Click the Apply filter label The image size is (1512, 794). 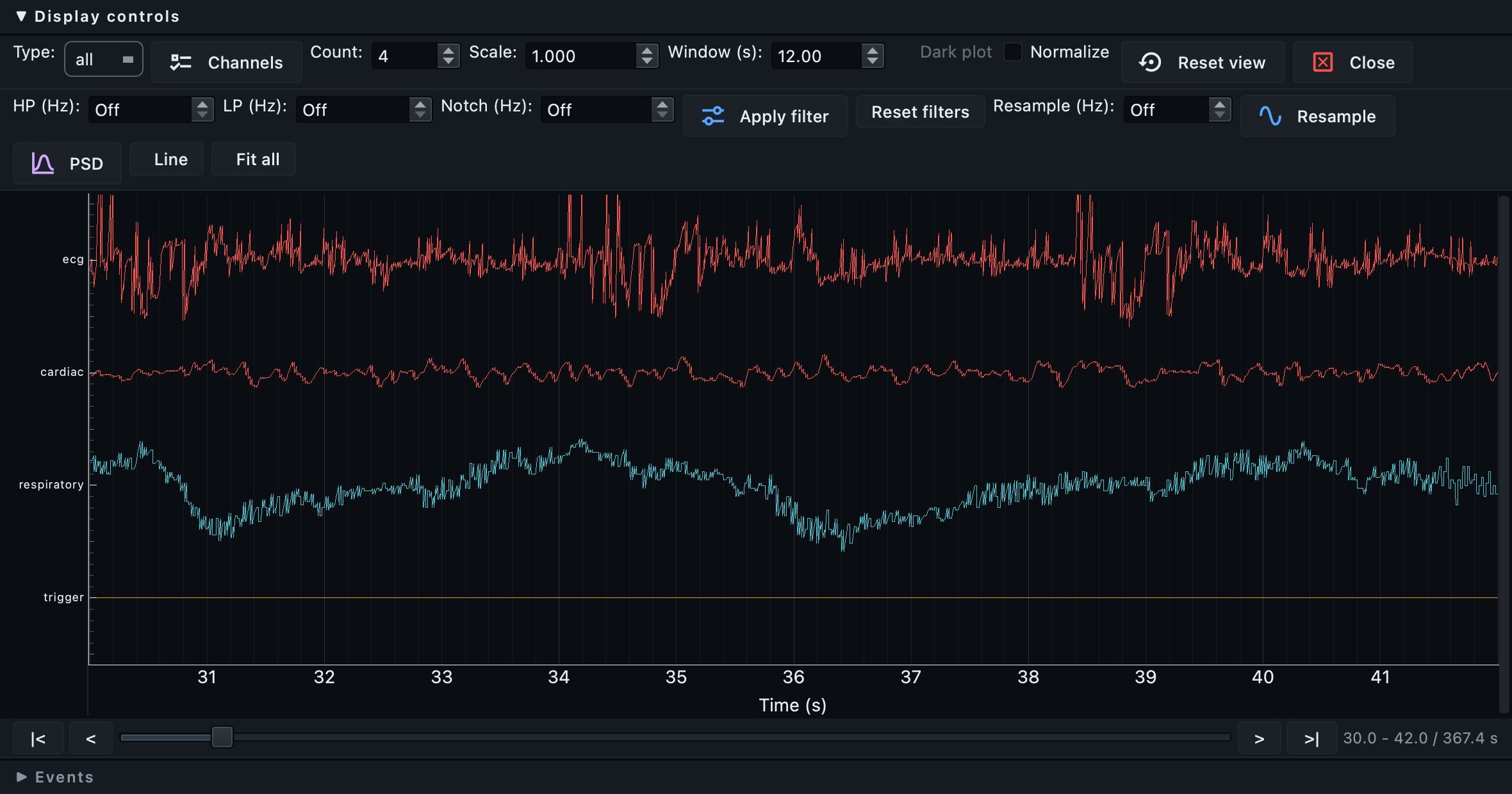click(784, 116)
